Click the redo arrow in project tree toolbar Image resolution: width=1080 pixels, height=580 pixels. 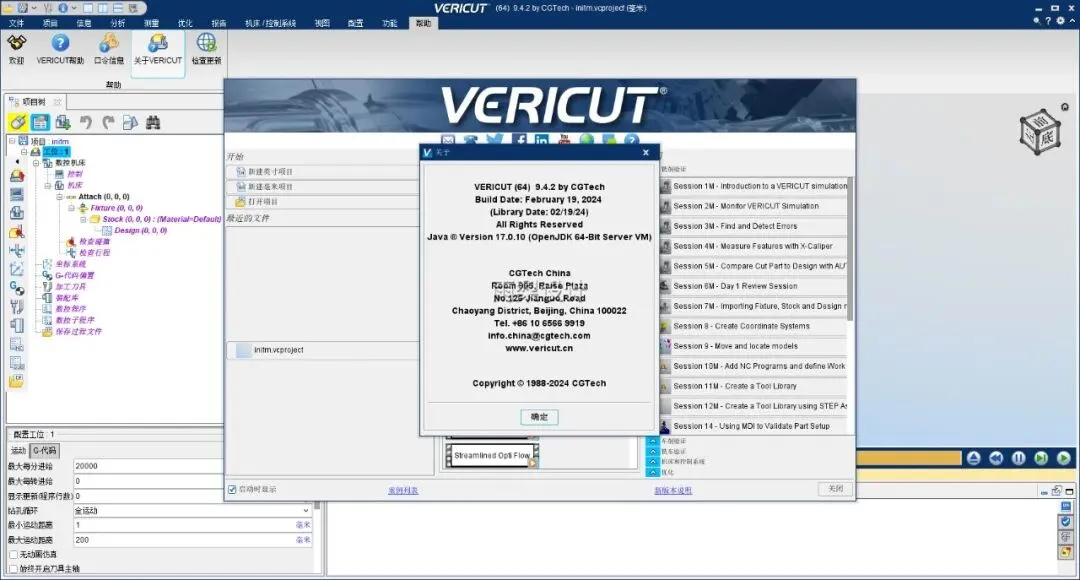108,123
